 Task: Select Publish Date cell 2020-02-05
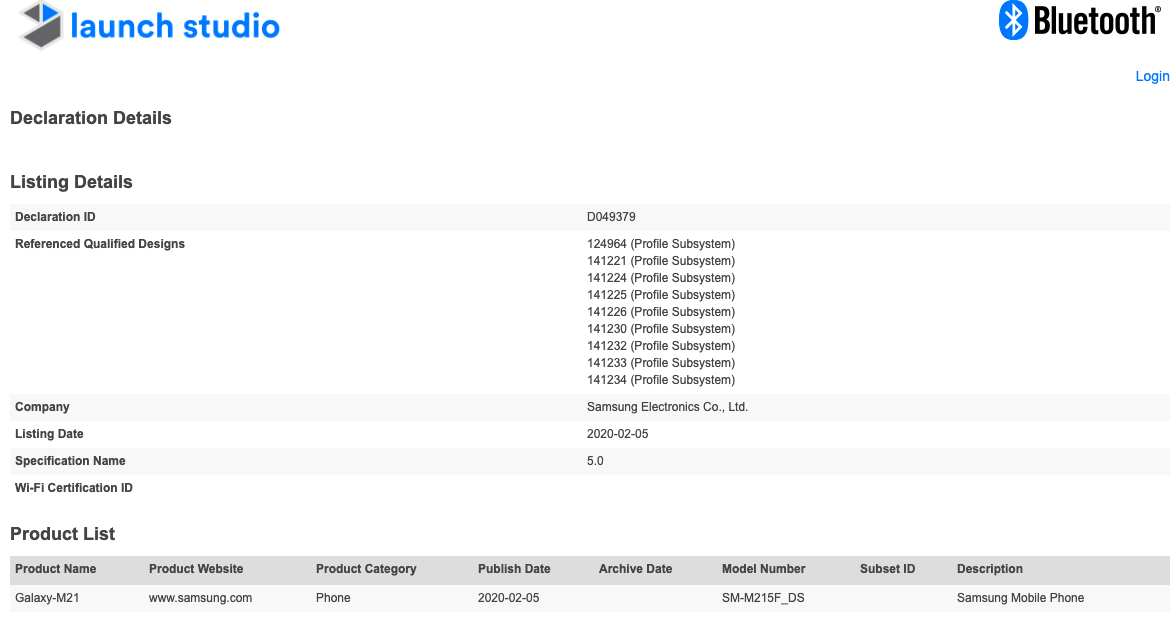point(508,599)
